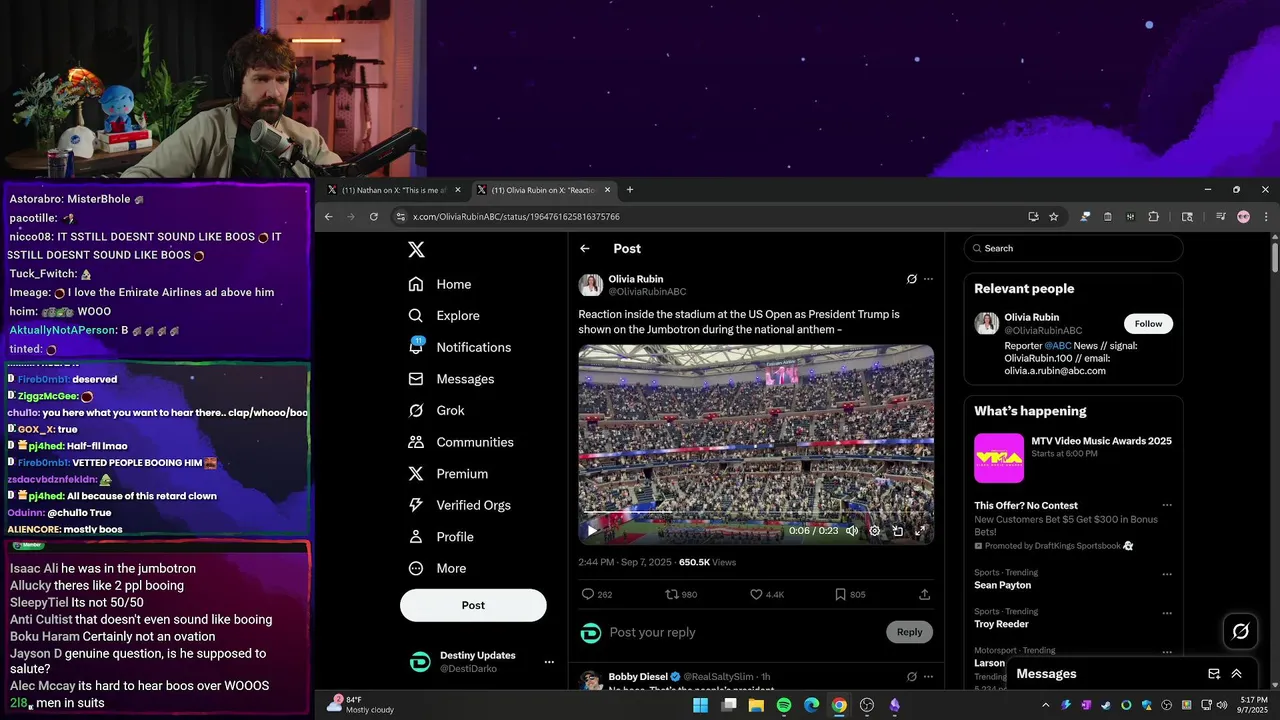Open Explore in the X sidebar
The width and height of the screenshot is (1280, 720).
[x=444, y=315]
